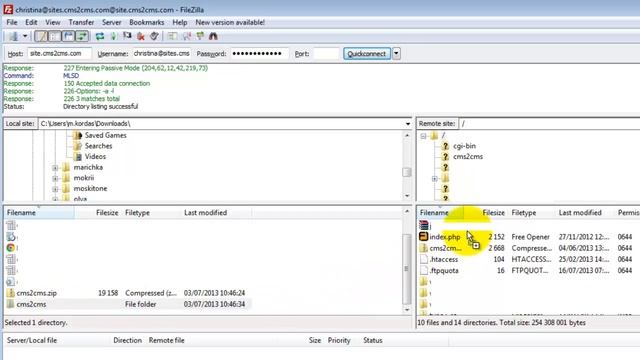Click the Username input field
Viewport: 640px width, 360px height.
pos(162,53)
